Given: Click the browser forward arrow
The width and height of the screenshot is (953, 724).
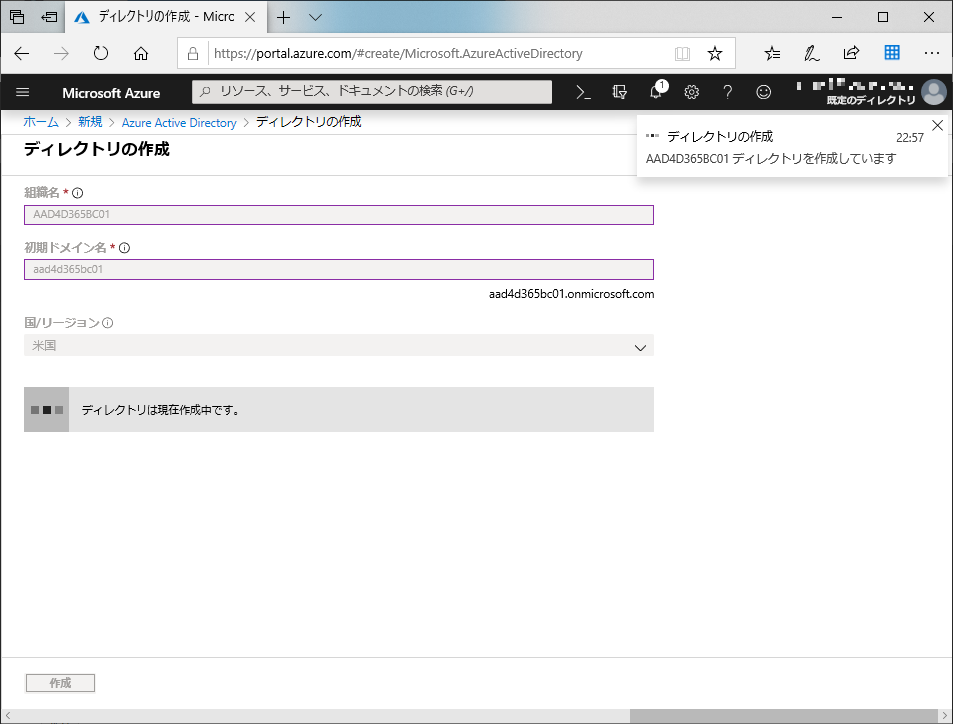Looking at the screenshot, I should tap(61, 53).
